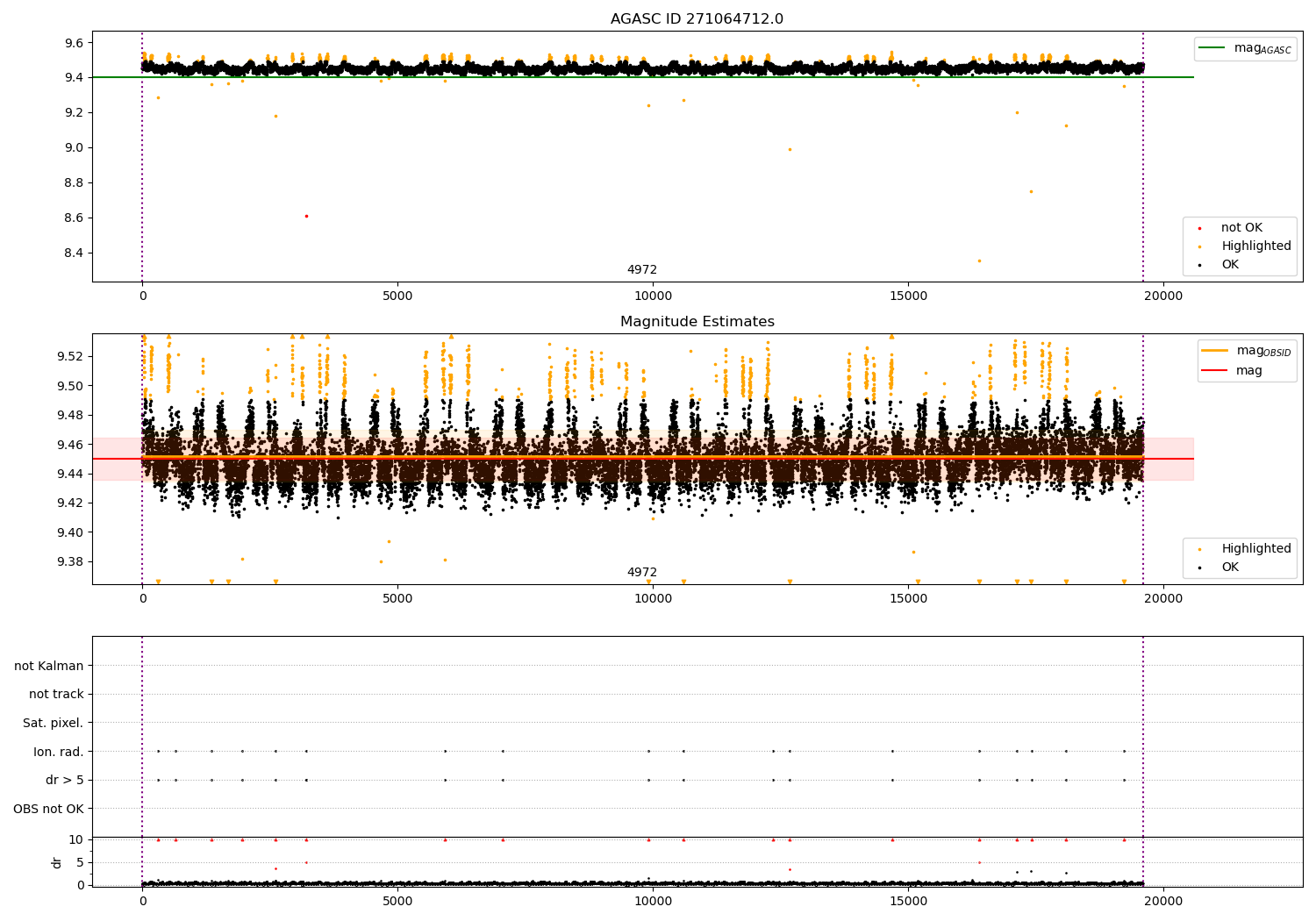Click the lone red not-OK point near 8.6
This screenshot has height=921, width=1316.
[306, 216]
